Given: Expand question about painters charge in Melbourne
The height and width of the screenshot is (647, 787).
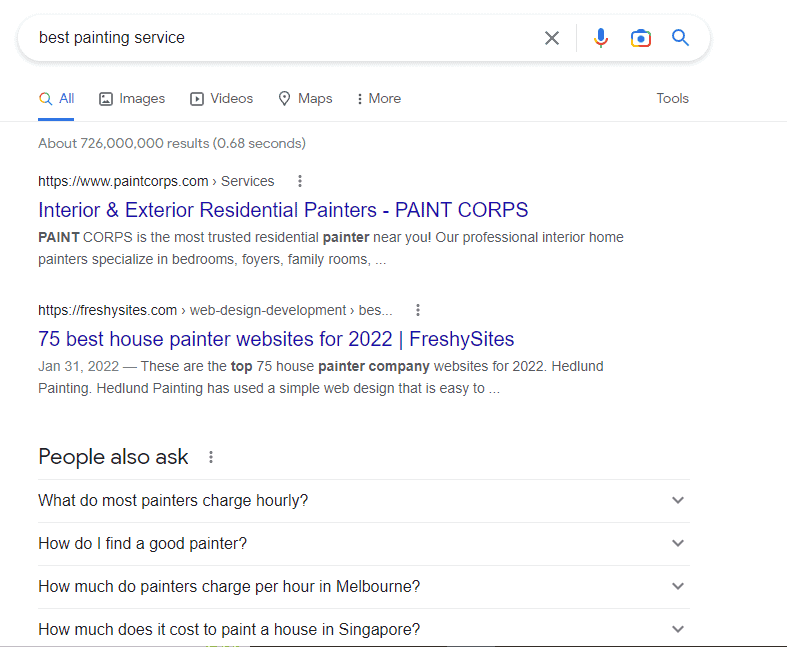Looking at the screenshot, I should (x=364, y=586).
